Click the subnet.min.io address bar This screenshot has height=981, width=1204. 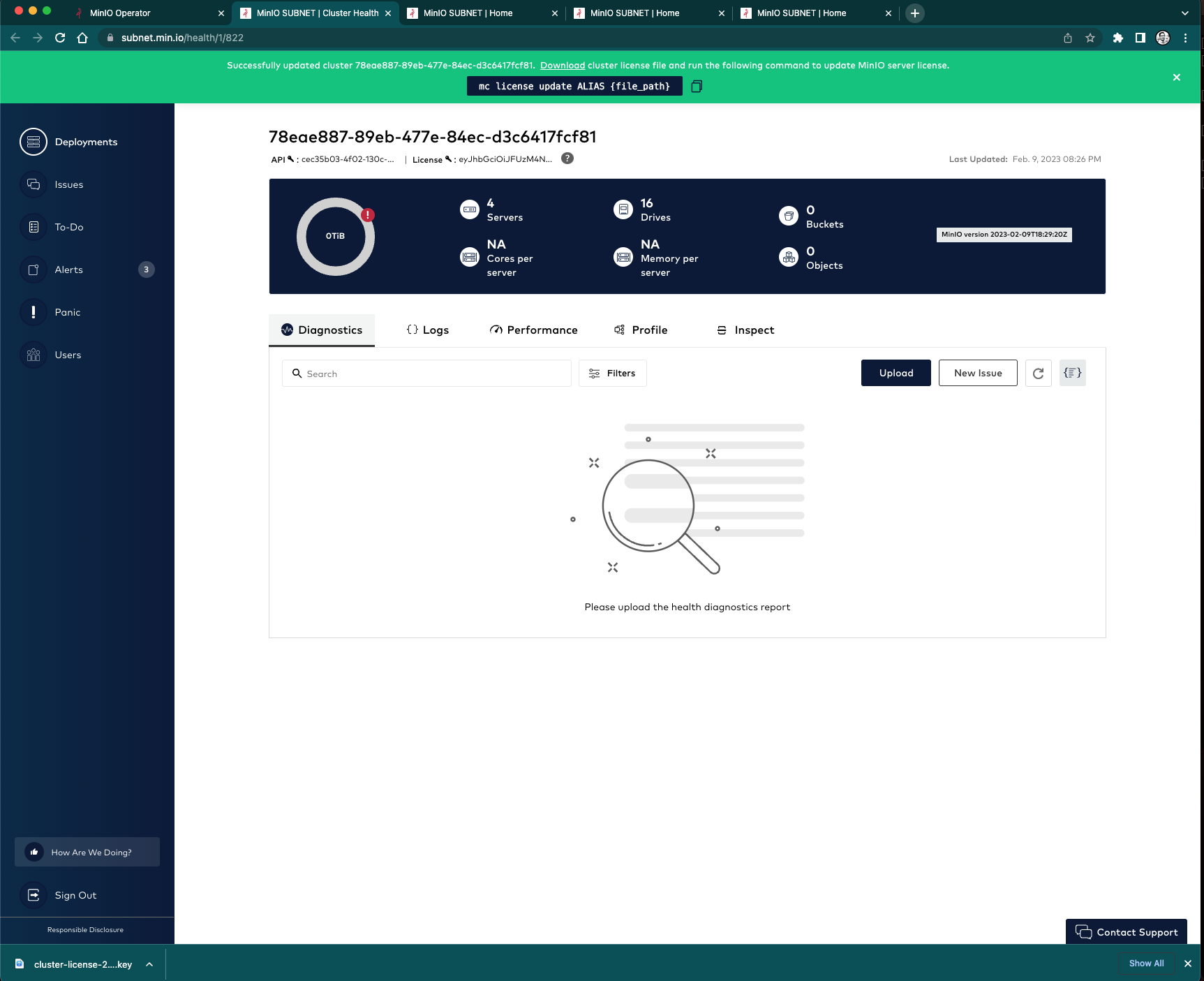pyautogui.click(x=579, y=38)
